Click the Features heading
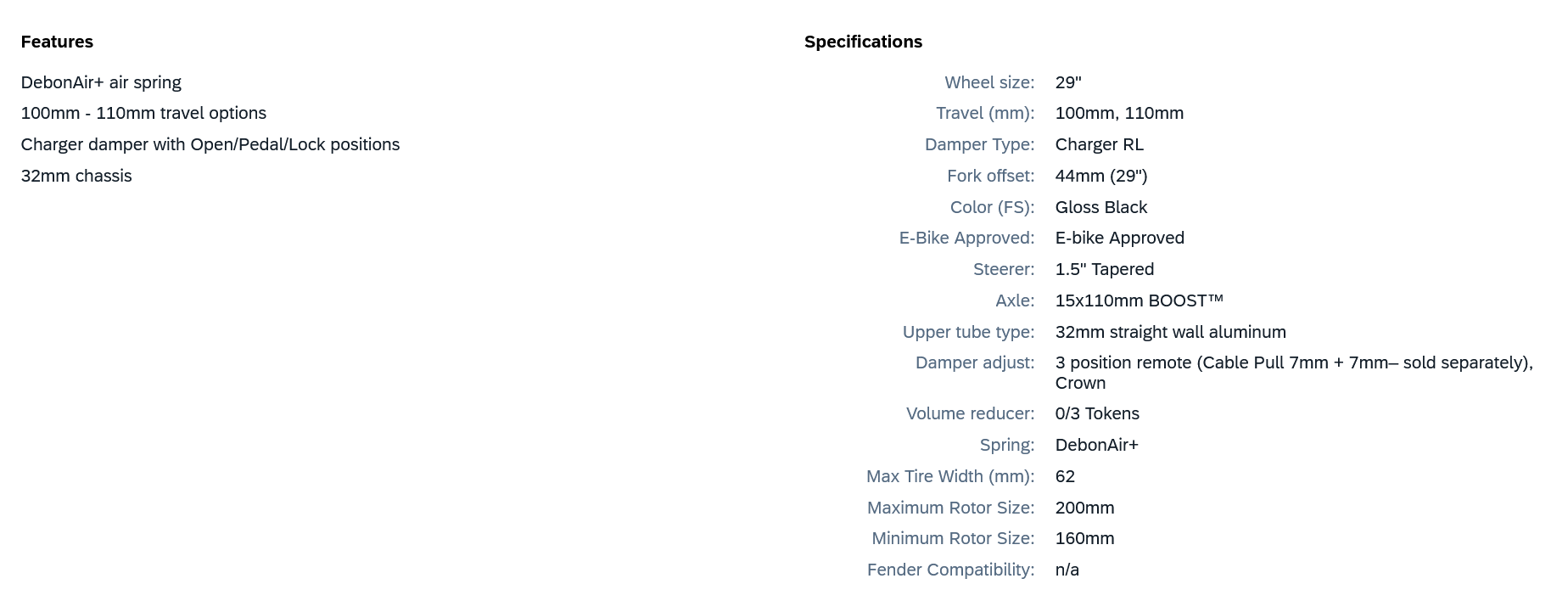 point(57,42)
